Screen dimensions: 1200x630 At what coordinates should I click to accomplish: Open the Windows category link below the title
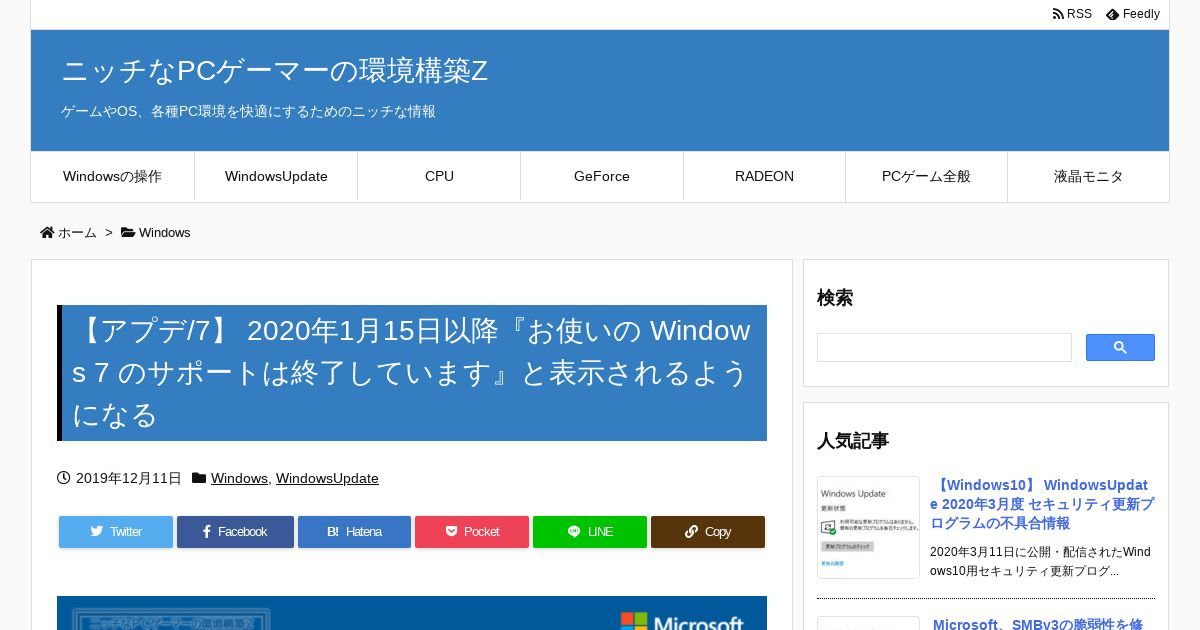tap(239, 478)
